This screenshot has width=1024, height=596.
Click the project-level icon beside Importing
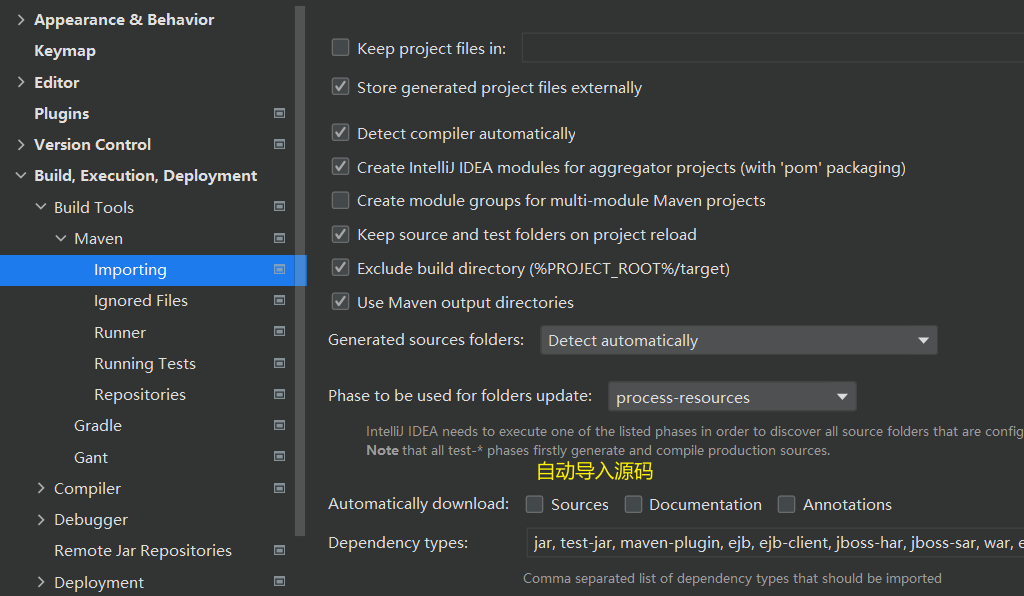(x=280, y=270)
